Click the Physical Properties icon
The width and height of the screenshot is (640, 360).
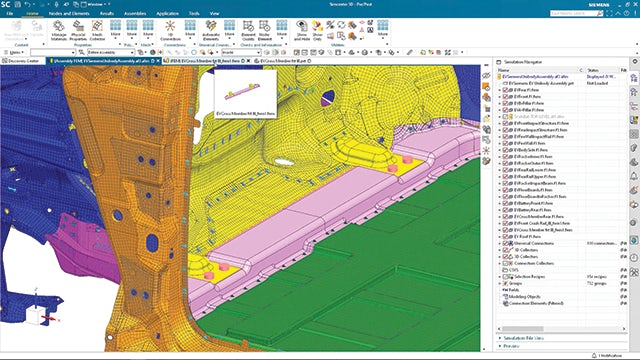78,31
